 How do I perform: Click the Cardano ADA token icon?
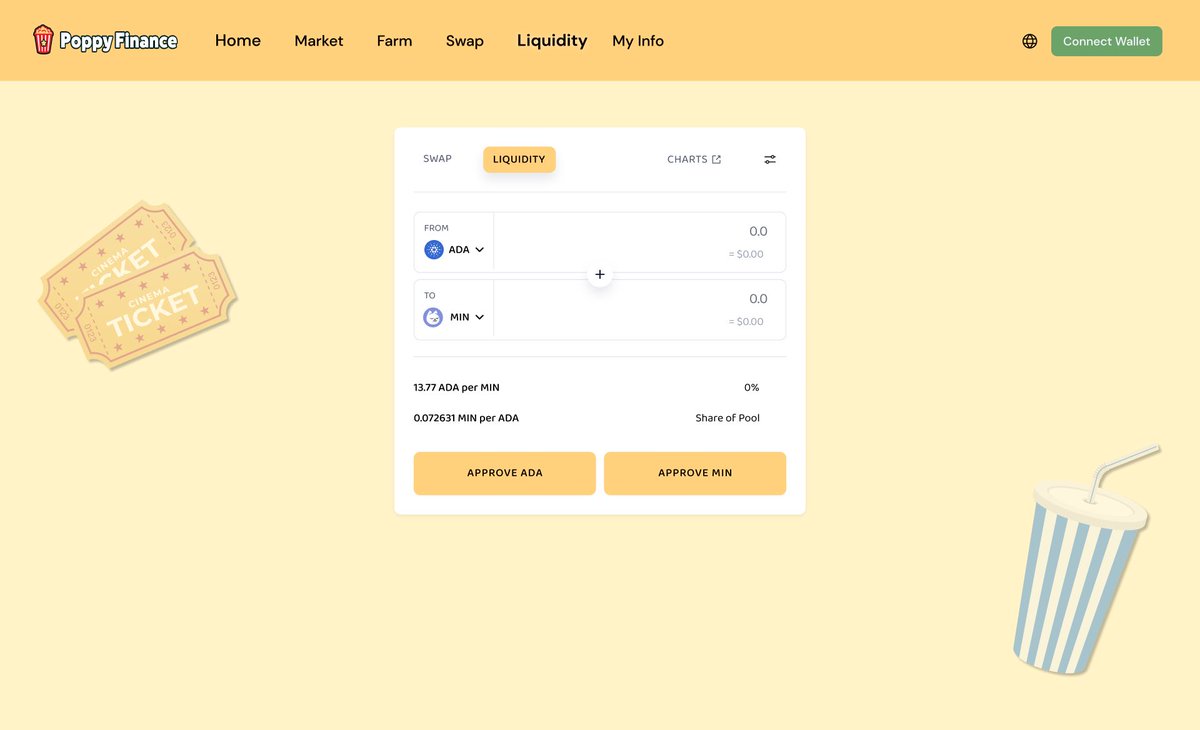(x=433, y=249)
